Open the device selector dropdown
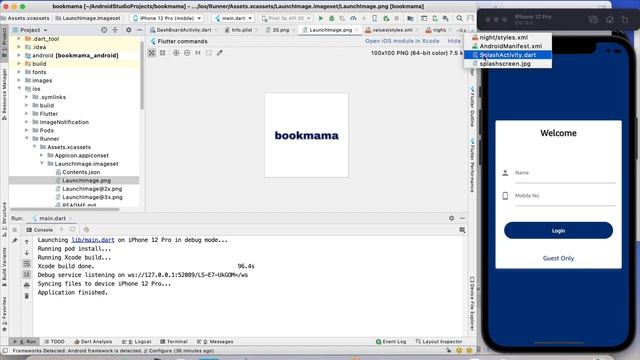 coord(167,18)
